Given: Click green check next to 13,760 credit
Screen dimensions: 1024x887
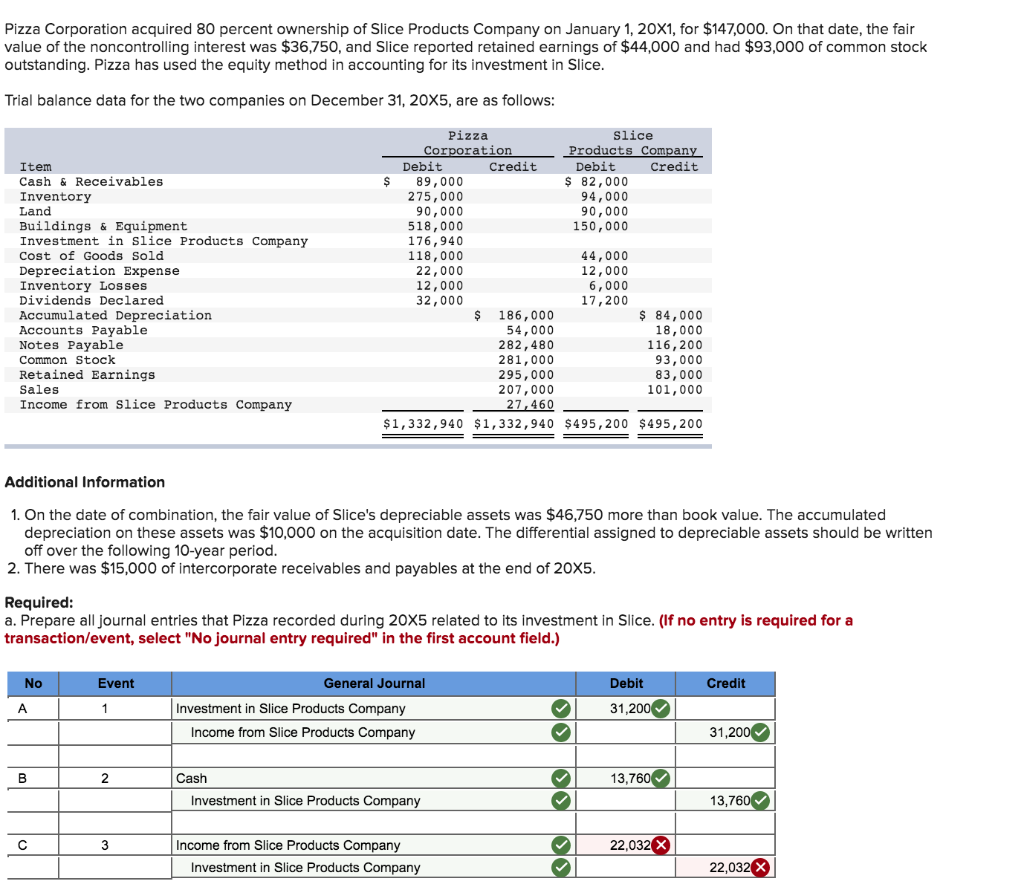Looking at the screenshot, I should point(760,801).
